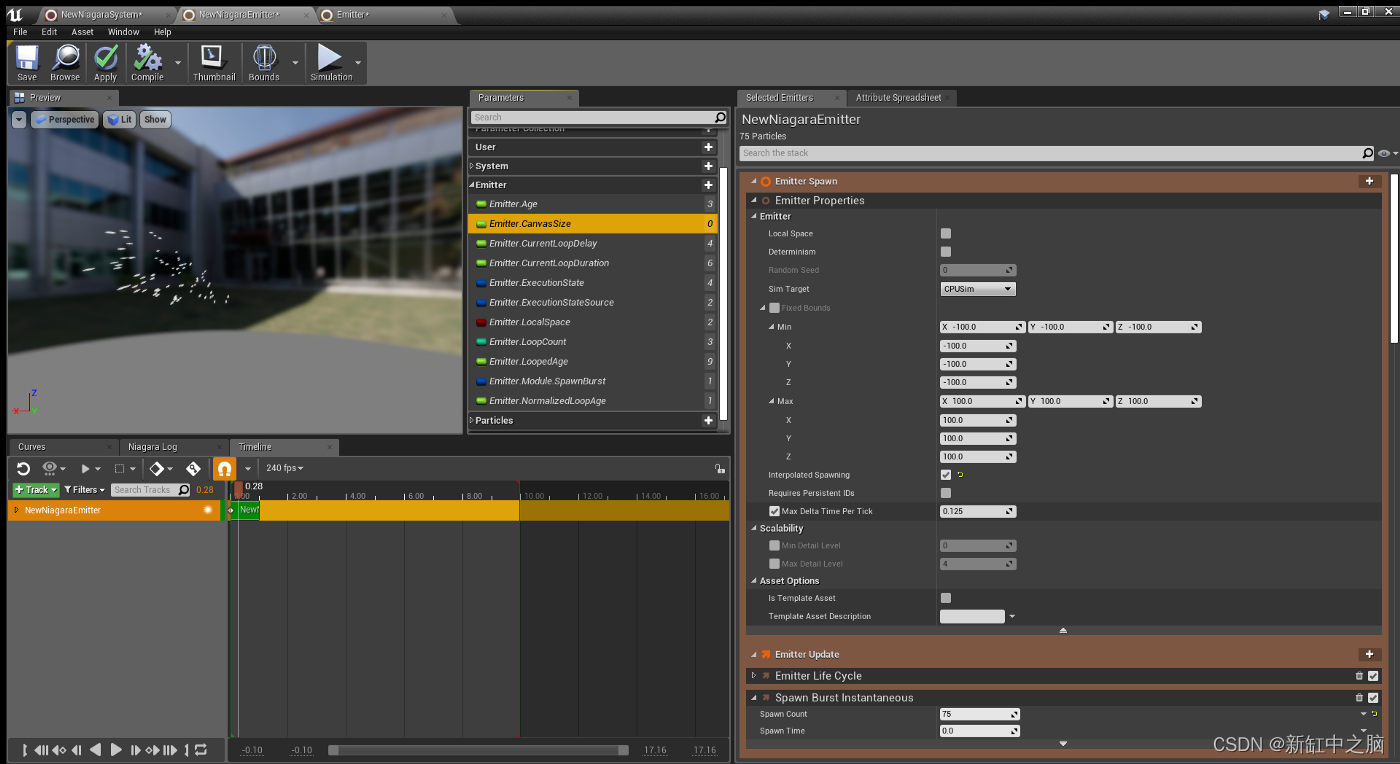This screenshot has width=1400, height=764.
Task: Enable the Min Detail Level checkbox
Action: [x=774, y=546]
